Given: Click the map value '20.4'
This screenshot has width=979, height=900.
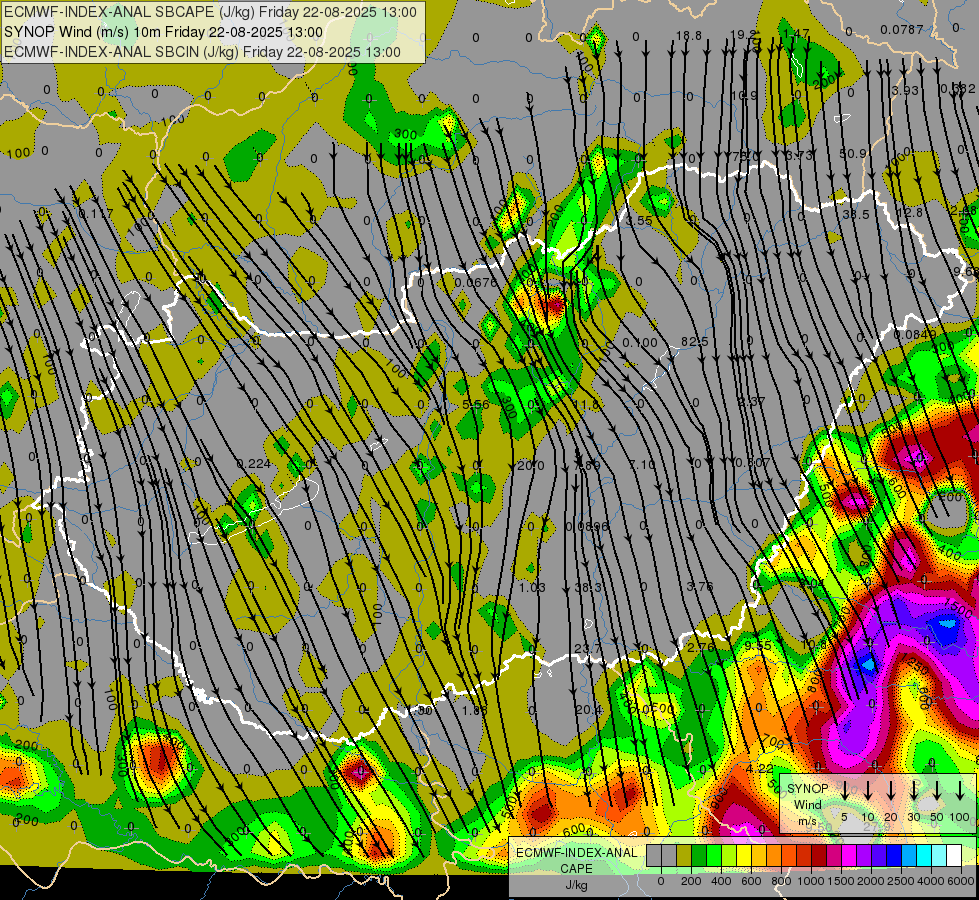Looking at the screenshot, I should pyautogui.click(x=589, y=710).
